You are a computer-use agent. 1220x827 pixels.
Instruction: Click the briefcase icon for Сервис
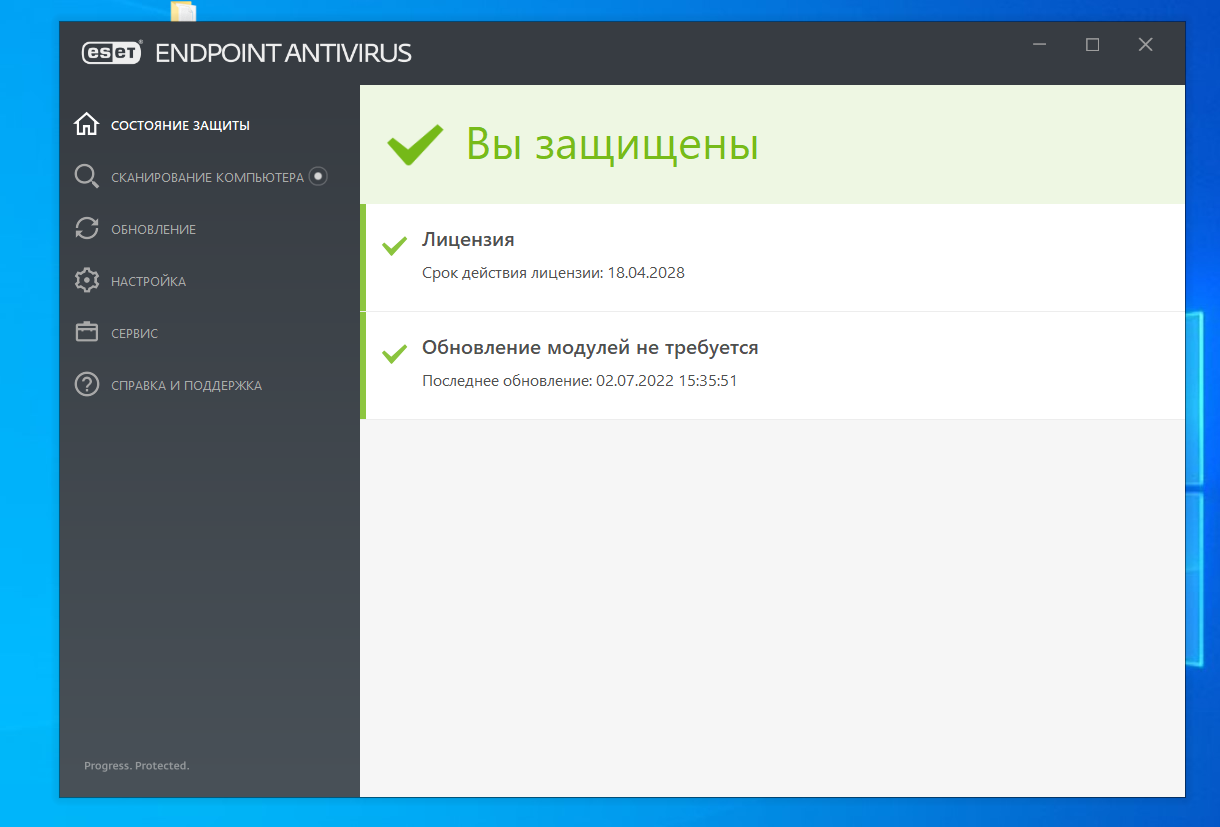click(x=87, y=333)
